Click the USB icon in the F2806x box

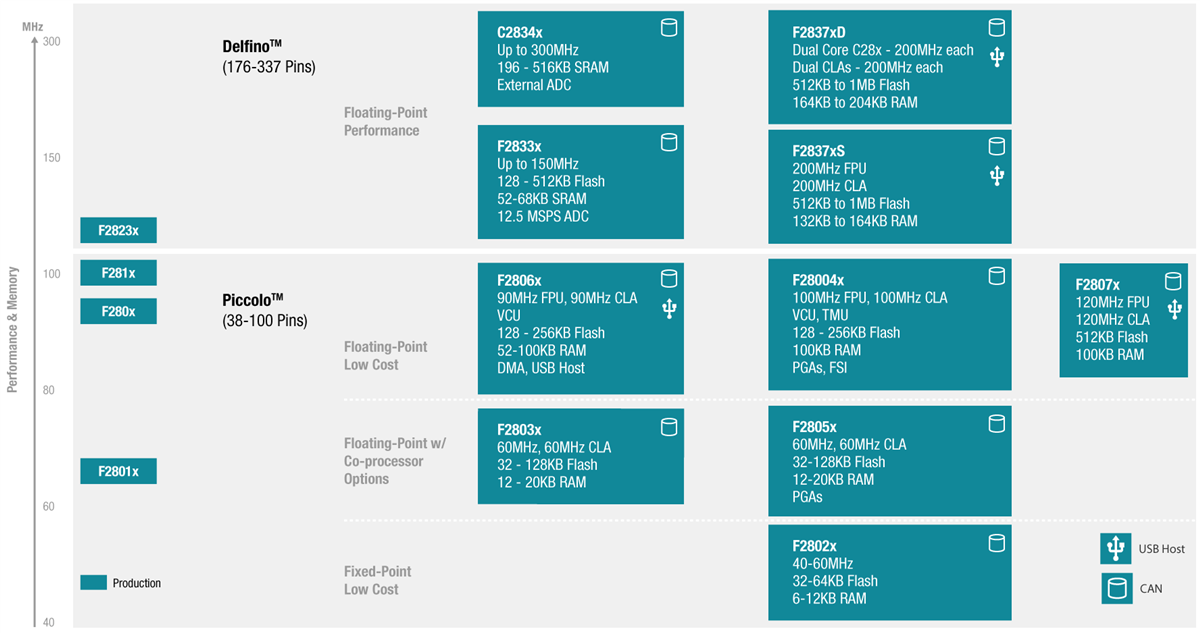669,310
